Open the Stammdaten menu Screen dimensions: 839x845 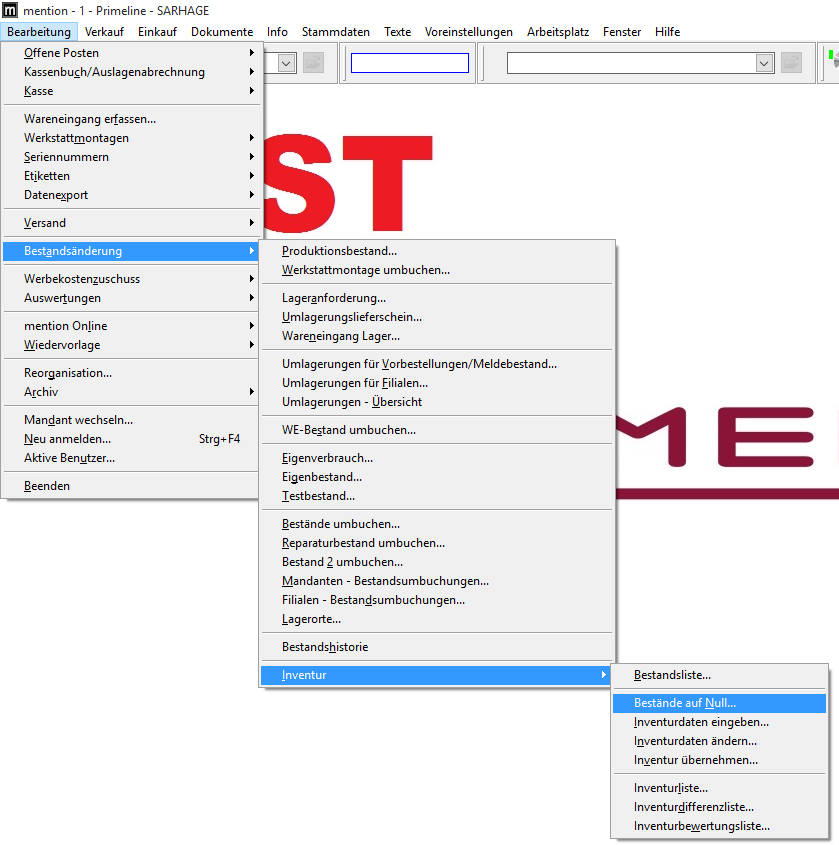click(x=335, y=31)
